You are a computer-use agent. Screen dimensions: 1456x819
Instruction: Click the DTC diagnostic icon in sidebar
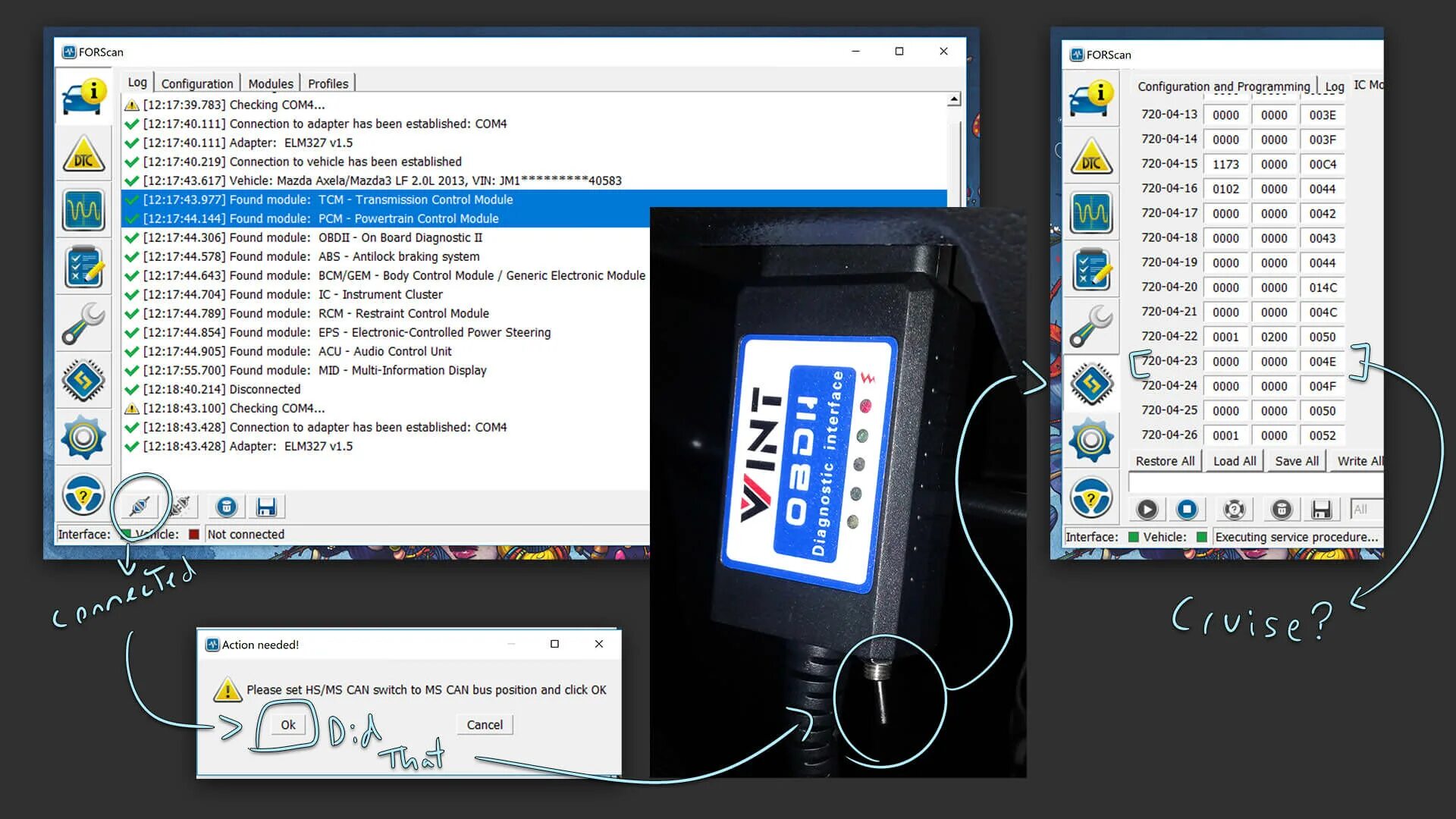[83, 152]
